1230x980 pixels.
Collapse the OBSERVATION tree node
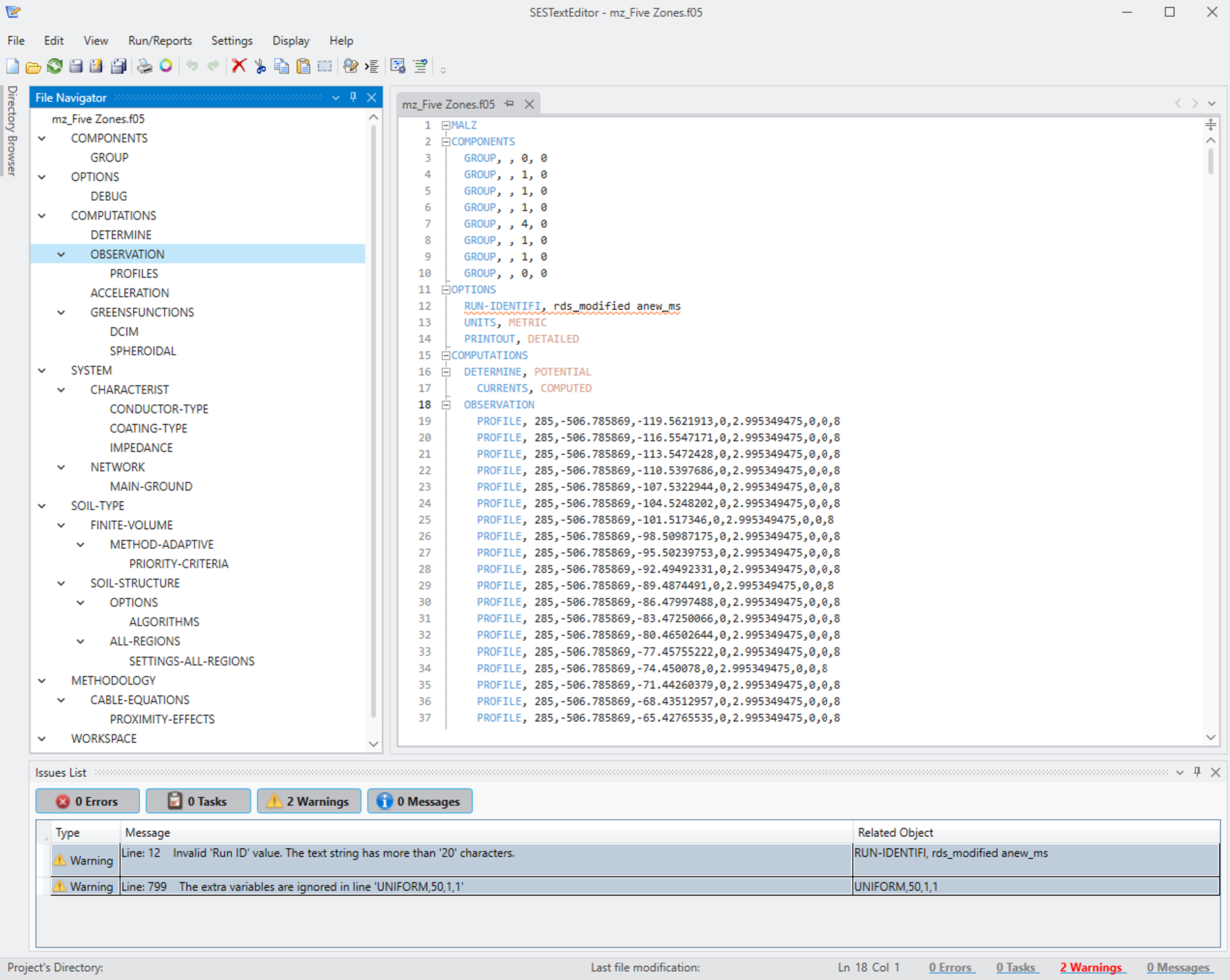click(x=62, y=255)
